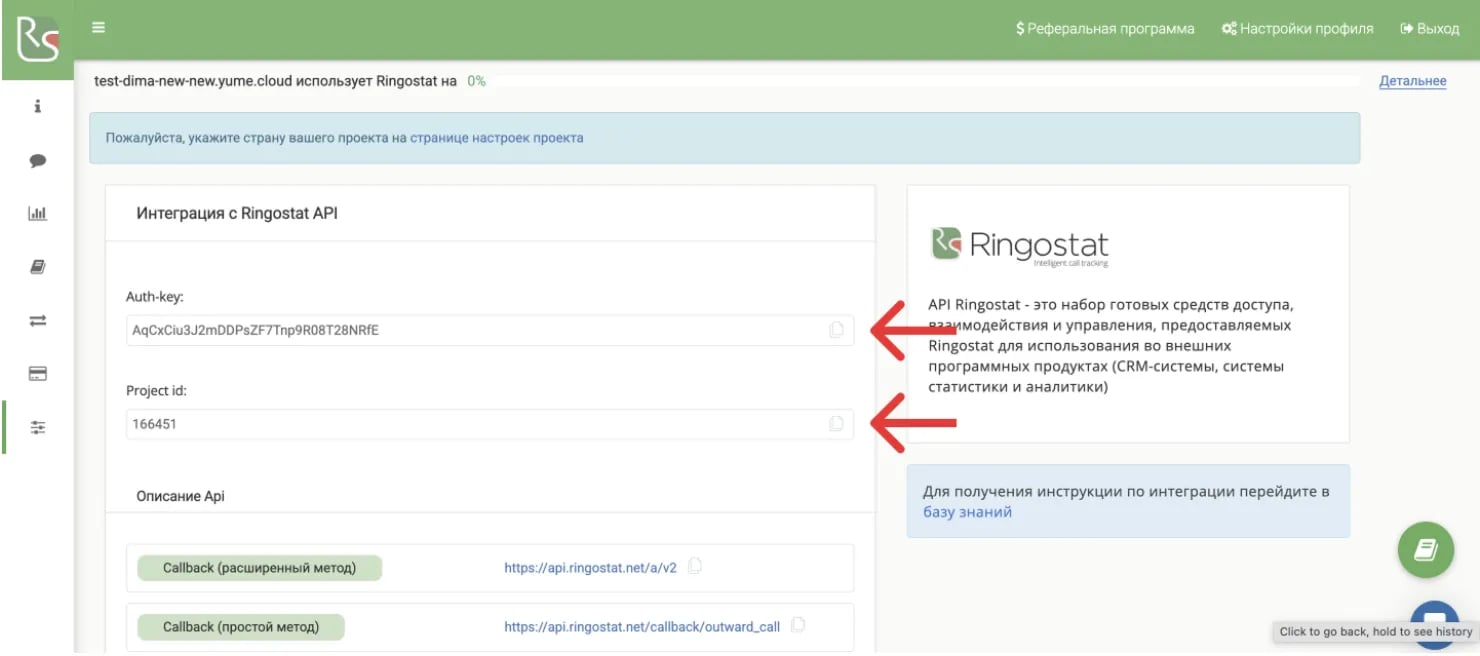This screenshot has width=1480, height=656.
Task: Click the Детальнее link
Action: pos(1412,81)
